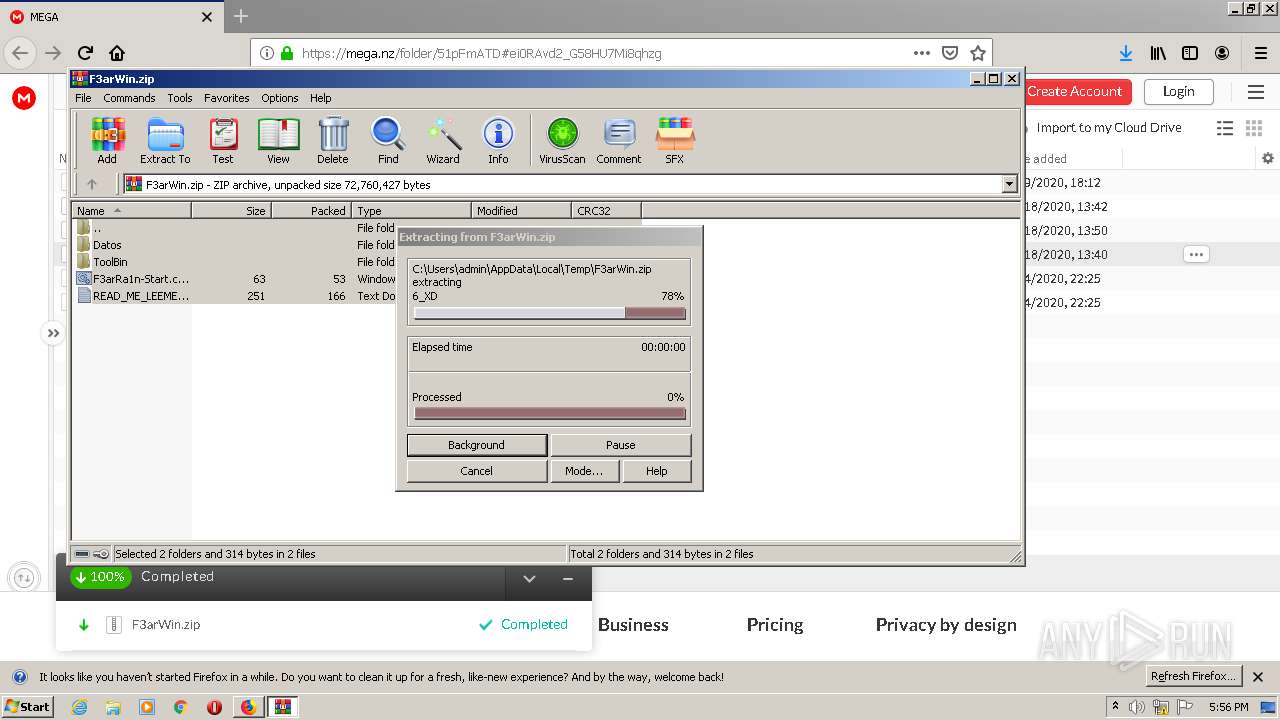
Task: Expand the archive path dropdown
Action: pos(1009,184)
